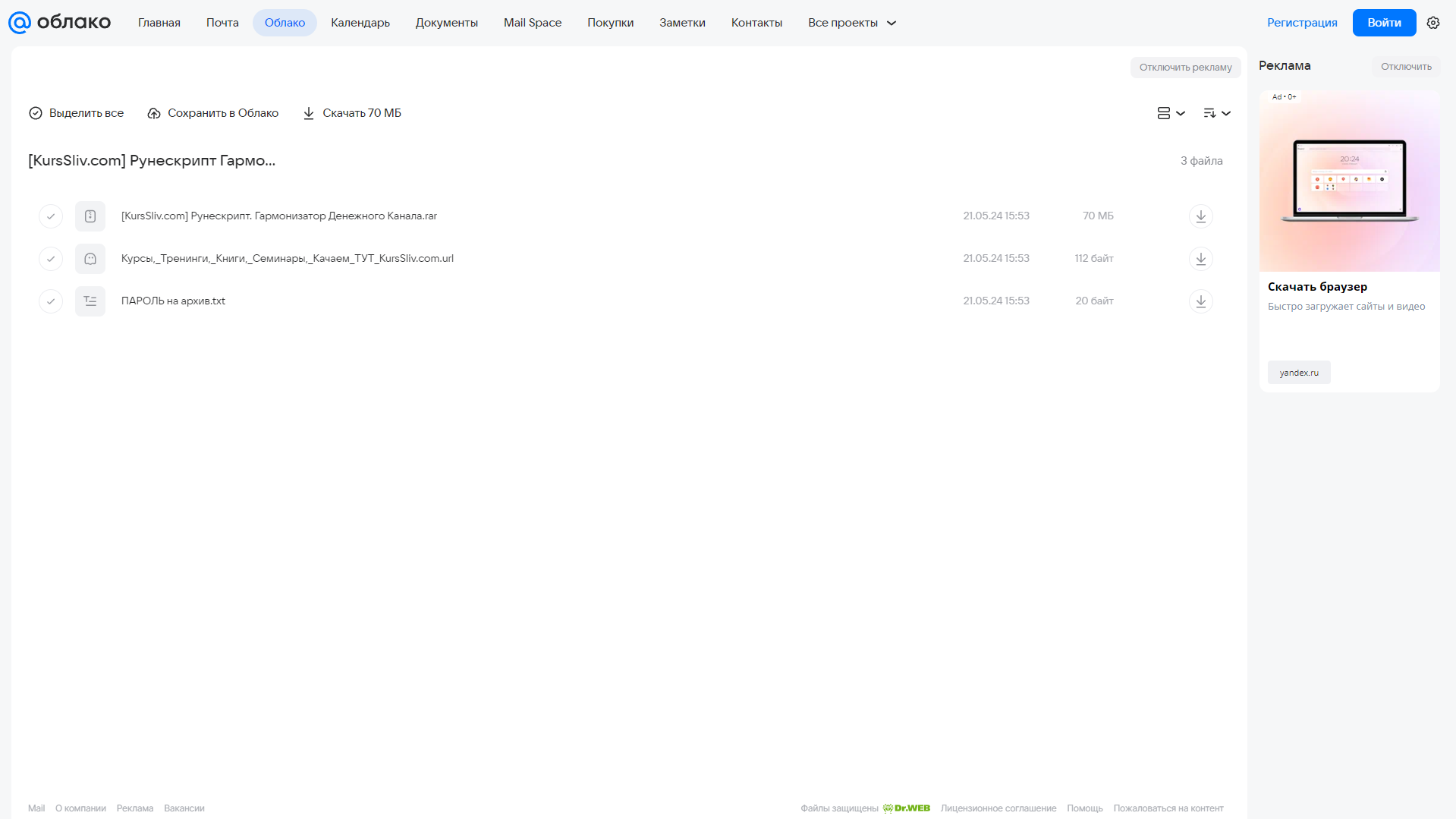The image size is (1456, 819).
Task: Go to the Почта tab
Action: tap(222, 23)
